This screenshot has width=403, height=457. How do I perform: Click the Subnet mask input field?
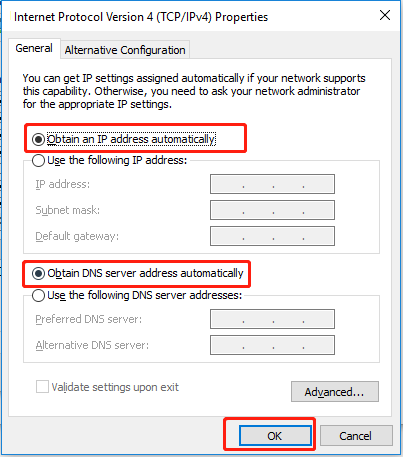point(272,210)
